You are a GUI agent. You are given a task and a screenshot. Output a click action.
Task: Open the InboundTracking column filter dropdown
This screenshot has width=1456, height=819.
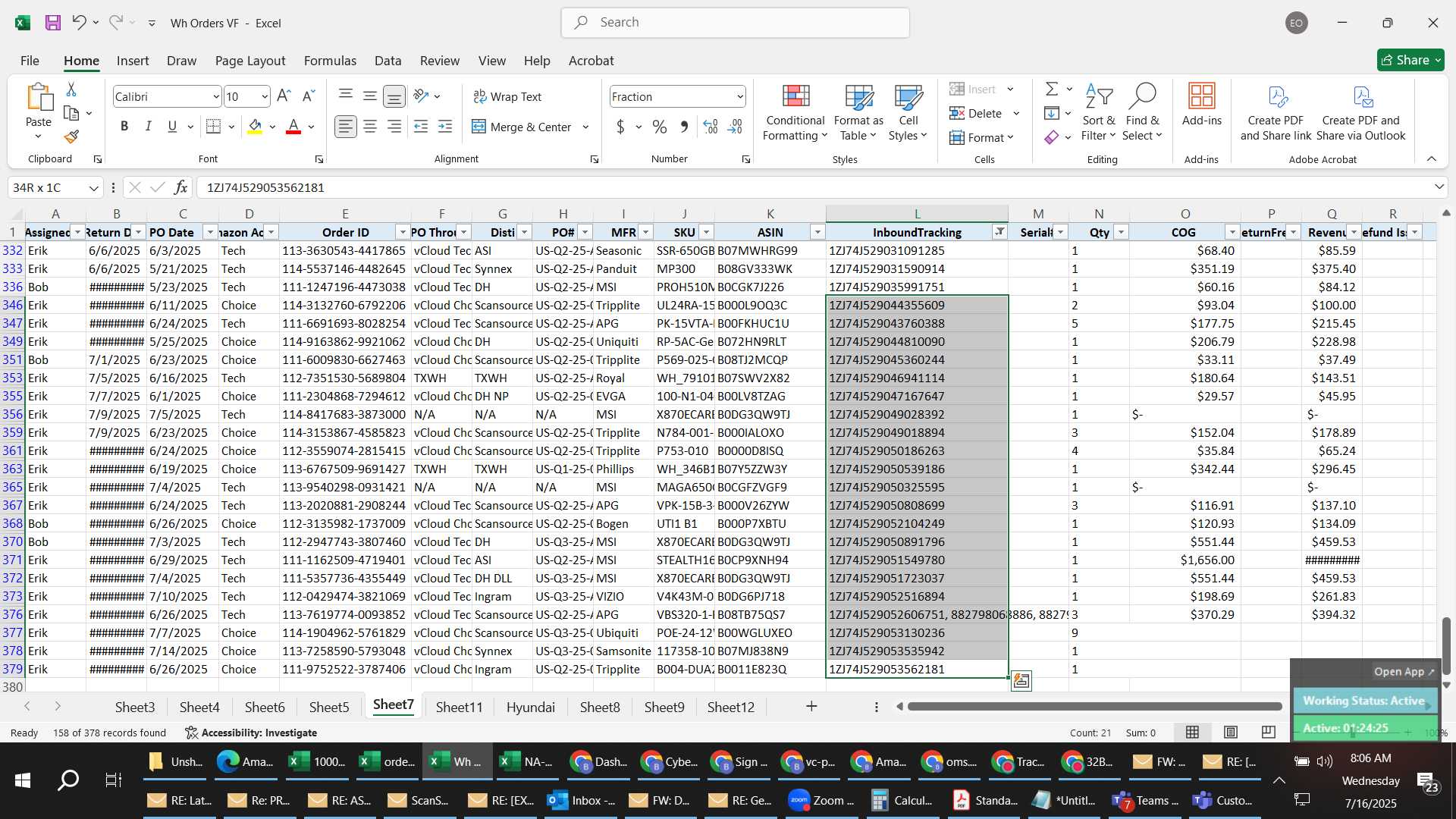click(x=999, y=232)
